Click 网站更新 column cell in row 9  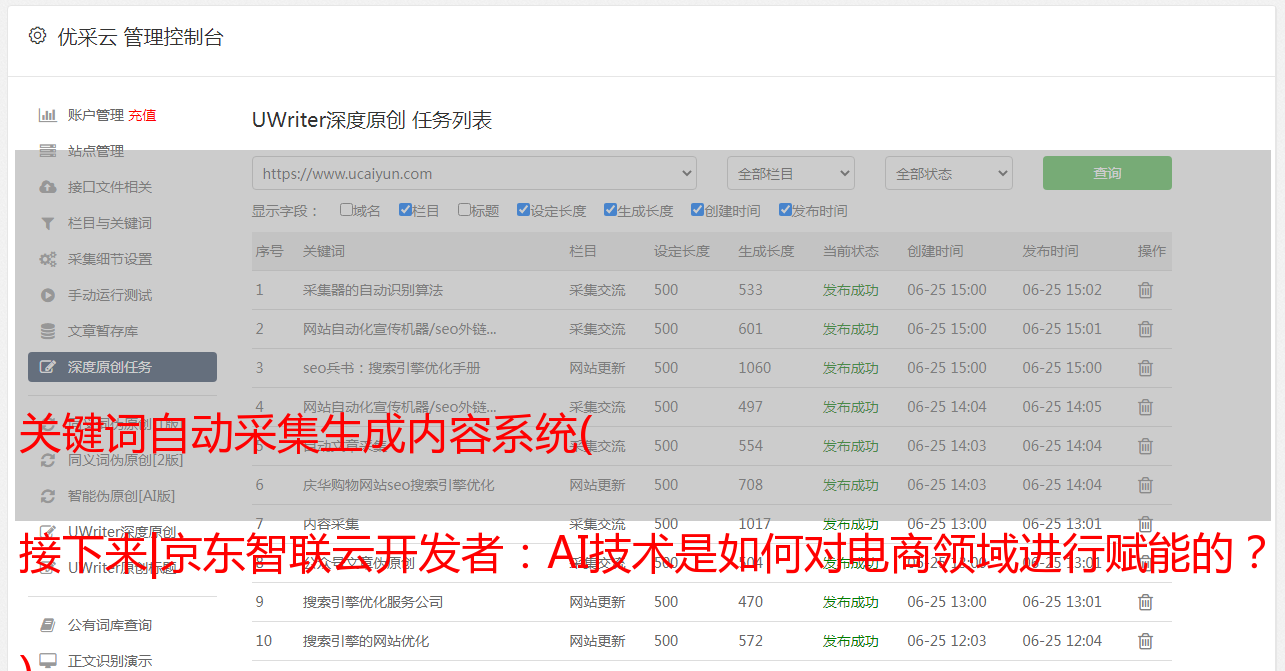point(597,602)
